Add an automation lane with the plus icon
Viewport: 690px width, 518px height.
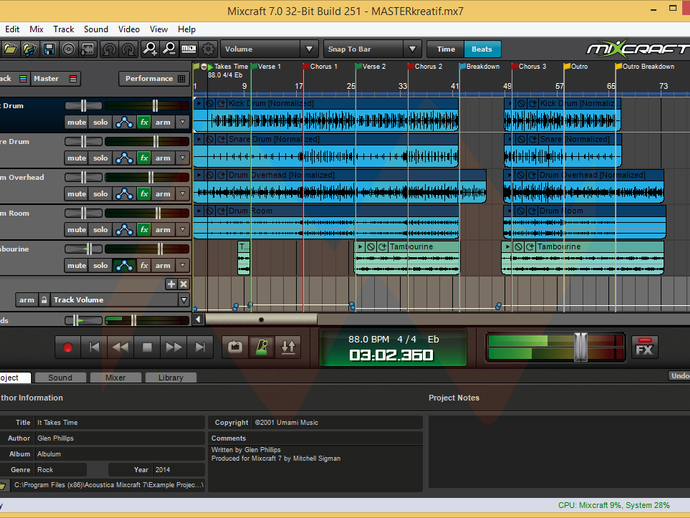point(171,284)
